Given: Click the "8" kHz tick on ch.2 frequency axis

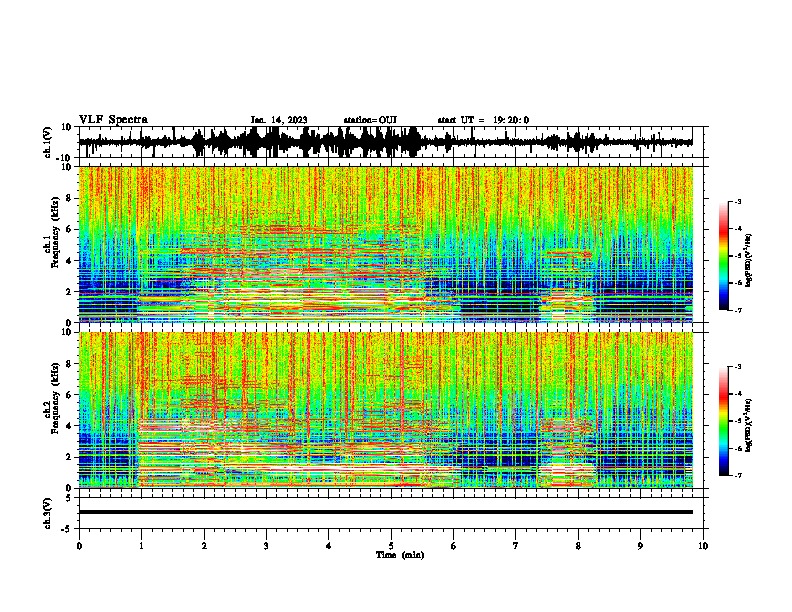Looking at the screenshot, I should click(69, 364).
